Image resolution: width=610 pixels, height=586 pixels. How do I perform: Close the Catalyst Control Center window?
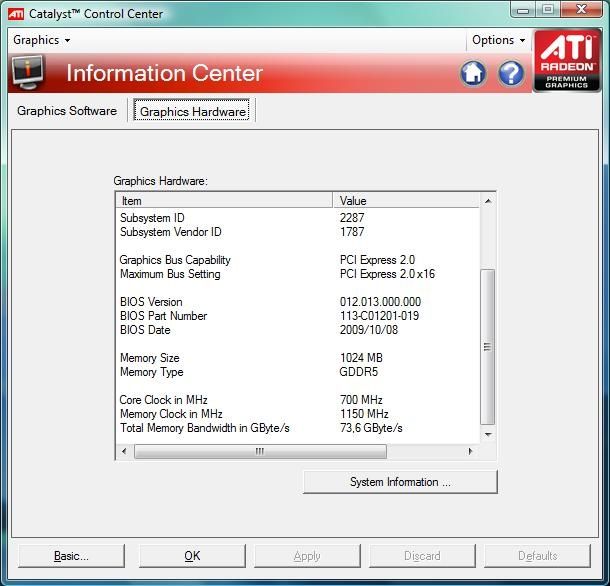[x=581, y=10]
